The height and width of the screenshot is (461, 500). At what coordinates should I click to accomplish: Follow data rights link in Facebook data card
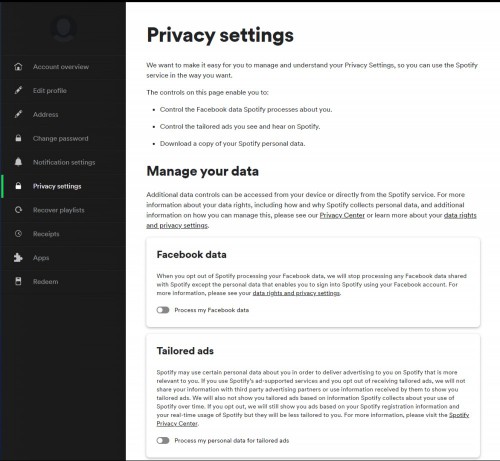click(296, 293)
